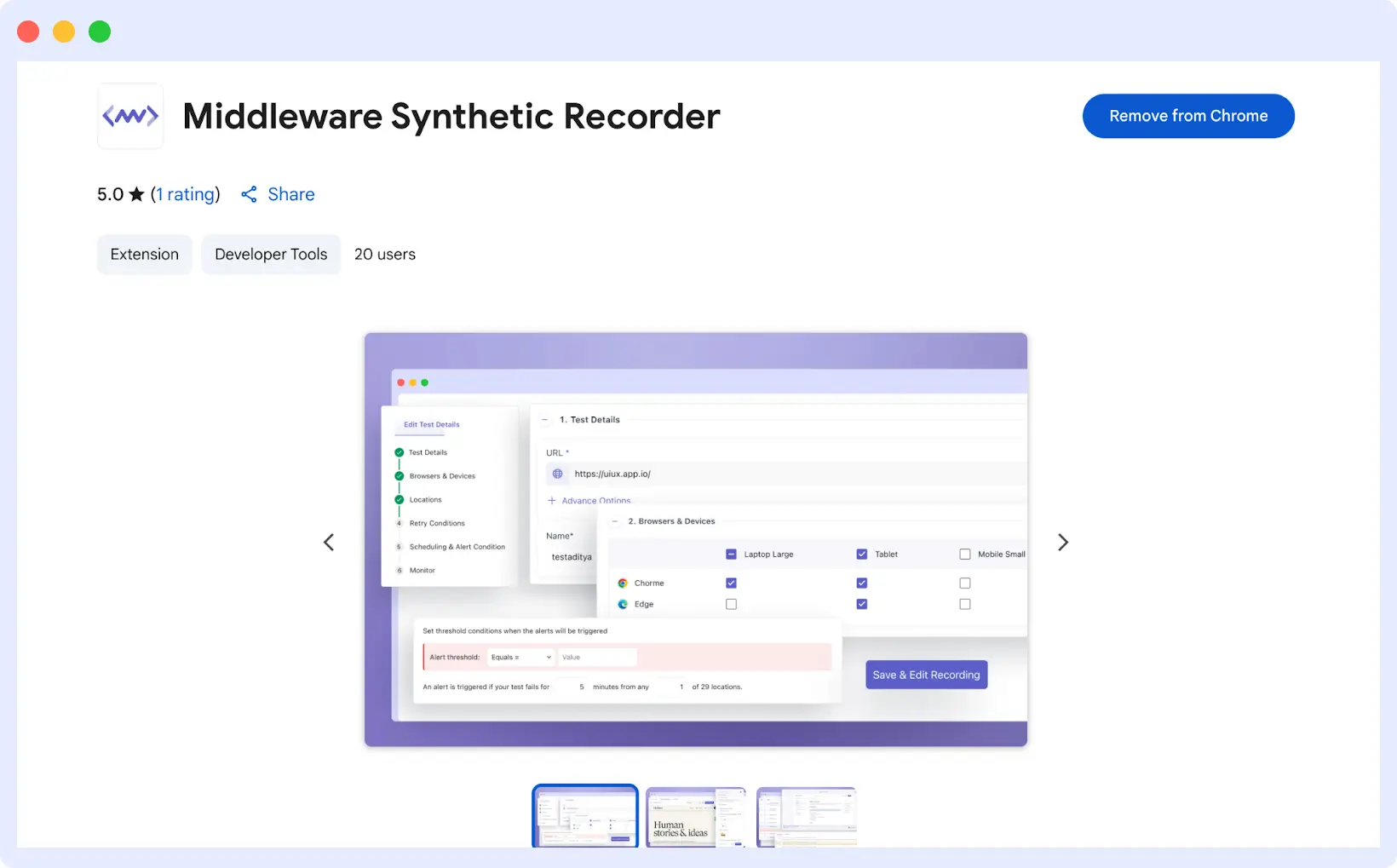Click the right carousel arrow
This screenshot has height=868, width=1397.
pos(1062,542)
